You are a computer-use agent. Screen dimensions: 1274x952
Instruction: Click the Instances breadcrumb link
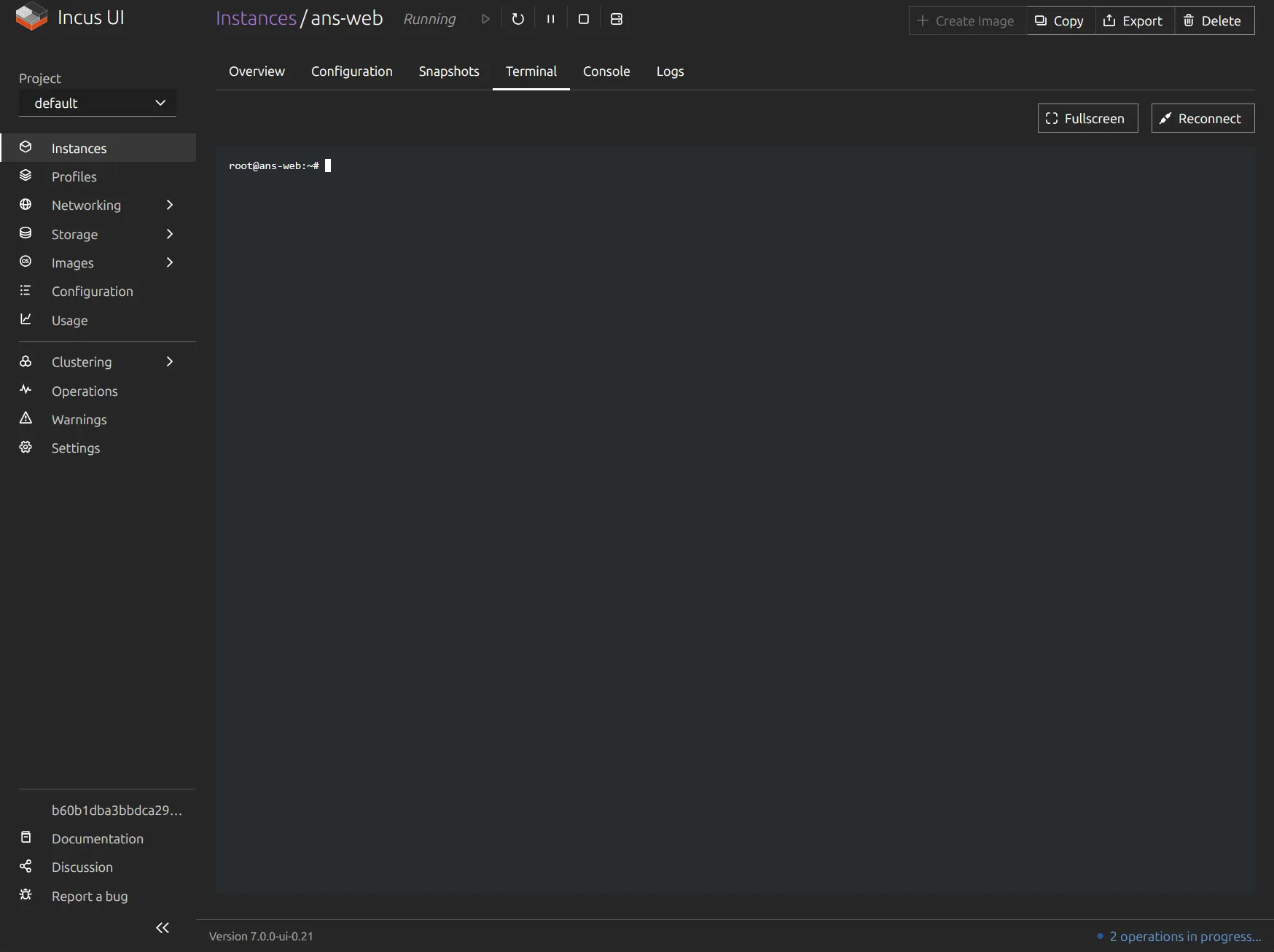click(x=256, y=18)
